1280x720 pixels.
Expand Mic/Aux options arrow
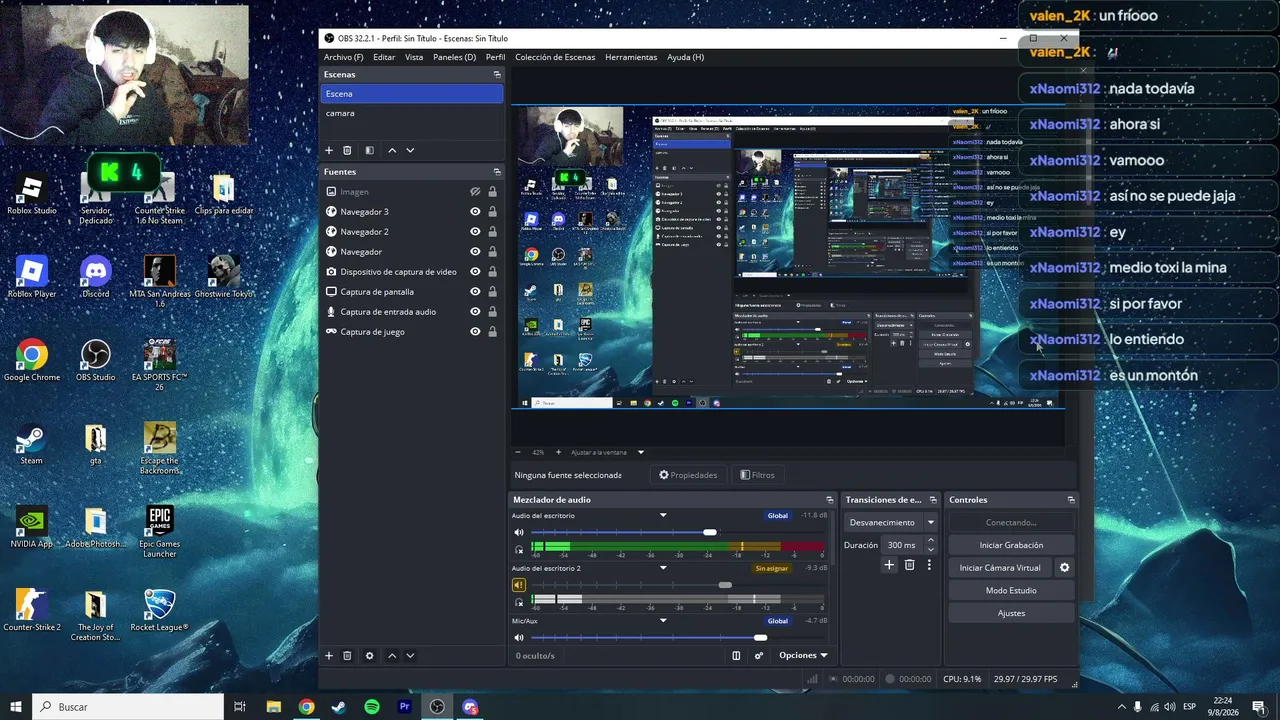tap(663, 621)
